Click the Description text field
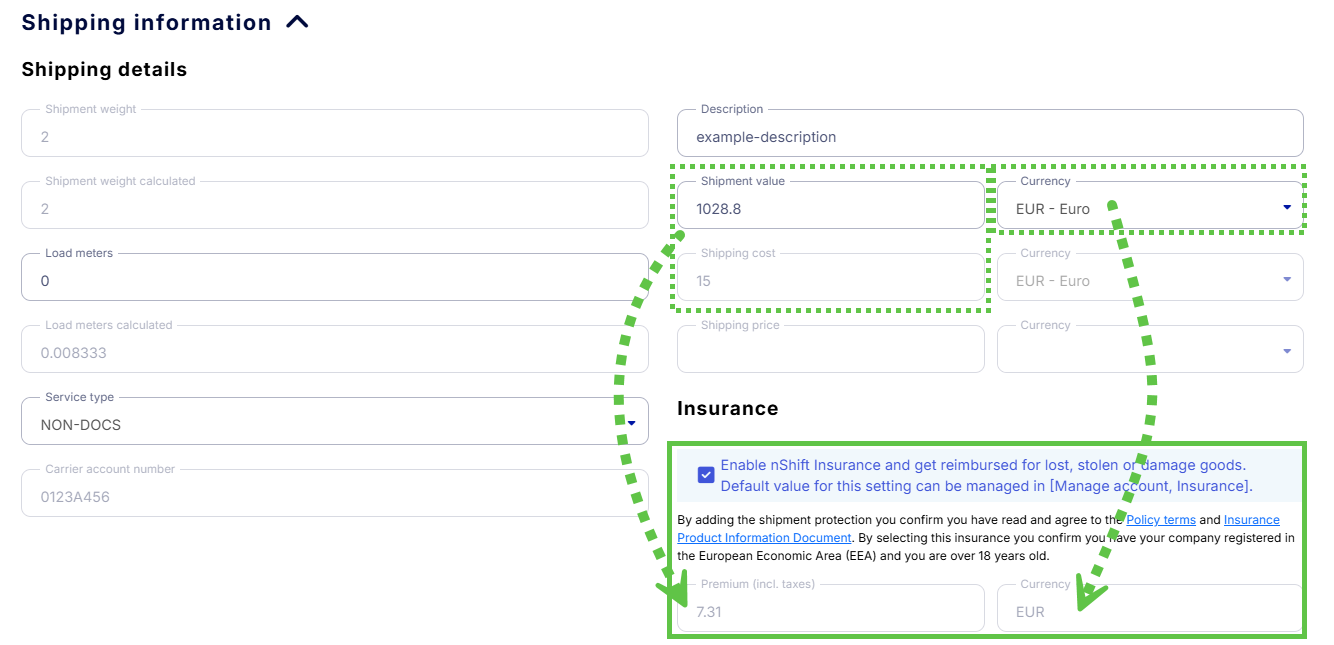 [x=990, y=137]
